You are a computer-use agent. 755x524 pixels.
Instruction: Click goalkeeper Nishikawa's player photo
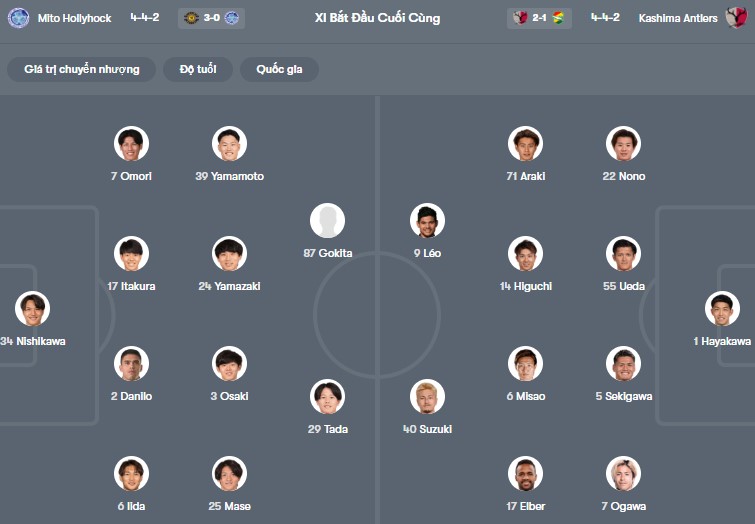click(x=32, y=309)
